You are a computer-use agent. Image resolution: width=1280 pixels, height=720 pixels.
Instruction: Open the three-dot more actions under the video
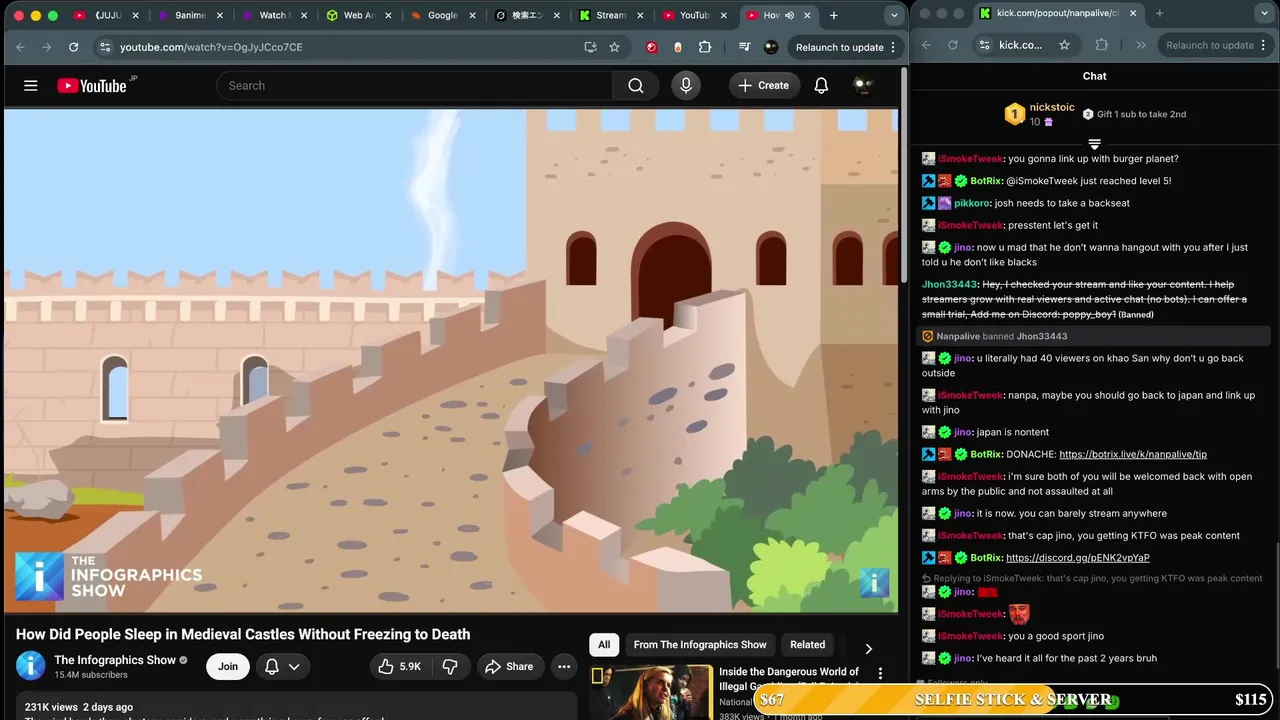click(564, 667)
